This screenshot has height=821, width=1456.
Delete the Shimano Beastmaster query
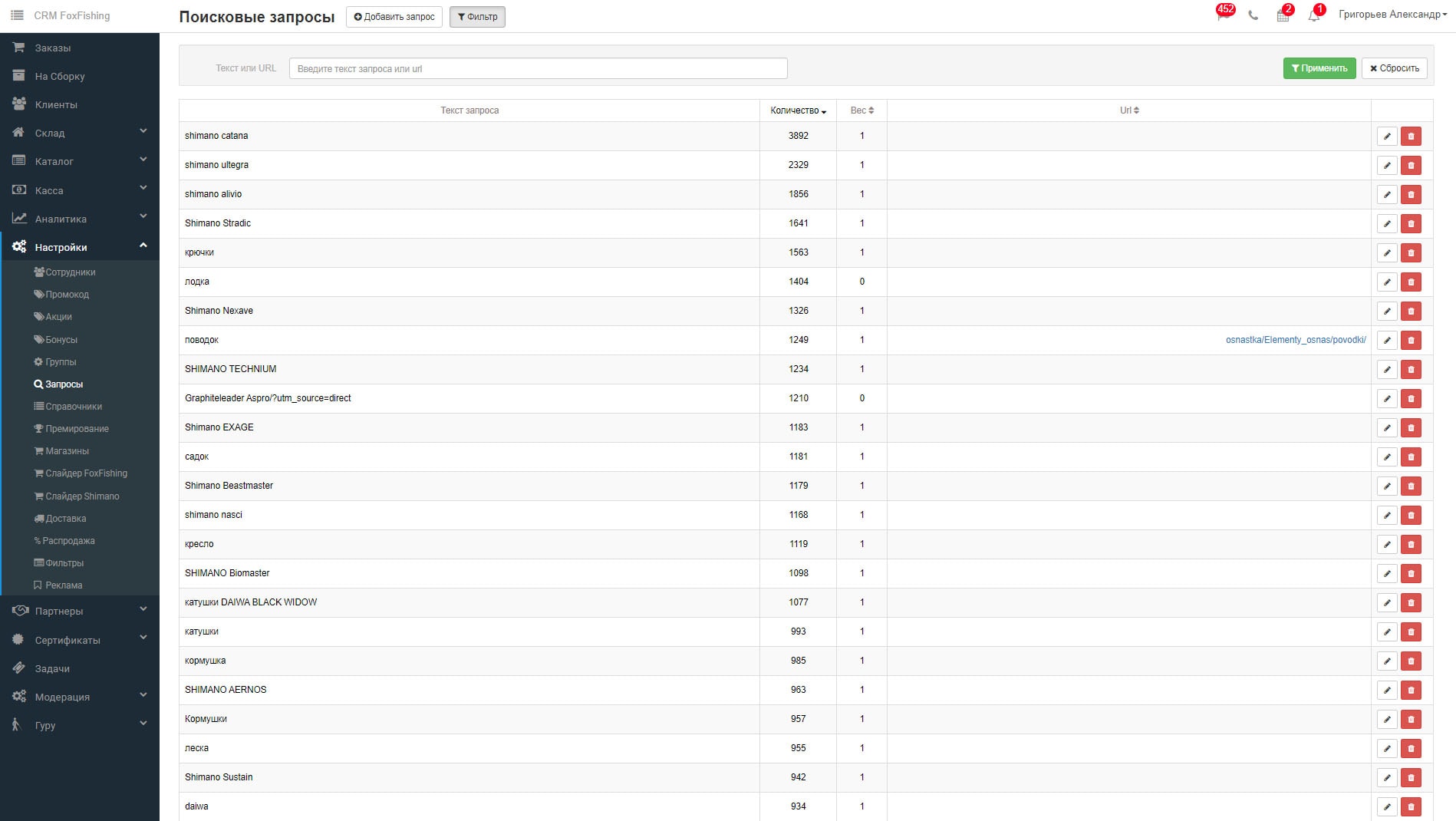click(1411, 486)
